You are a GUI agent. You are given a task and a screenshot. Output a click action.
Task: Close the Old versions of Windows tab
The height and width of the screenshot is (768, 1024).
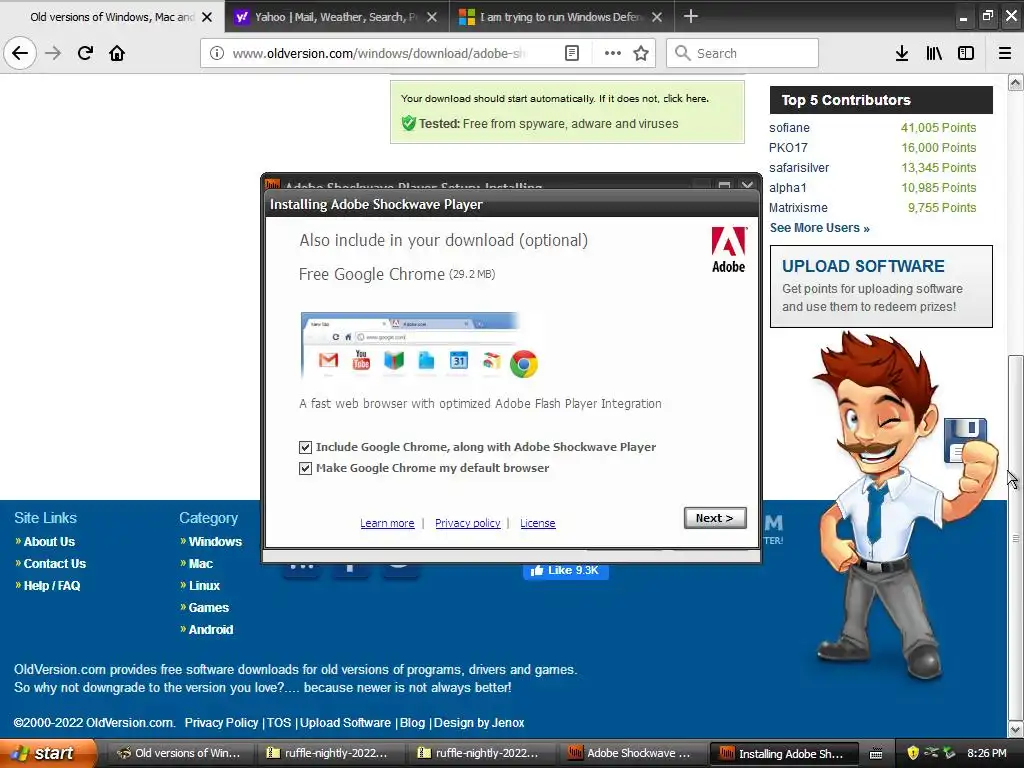pyautogui.click(x=207, y=17)
